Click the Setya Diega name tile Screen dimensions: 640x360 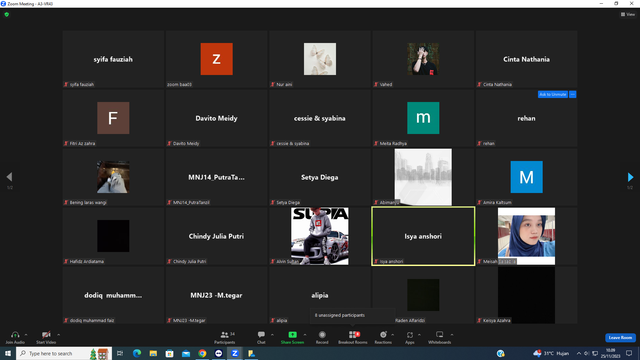coord(320,177)
